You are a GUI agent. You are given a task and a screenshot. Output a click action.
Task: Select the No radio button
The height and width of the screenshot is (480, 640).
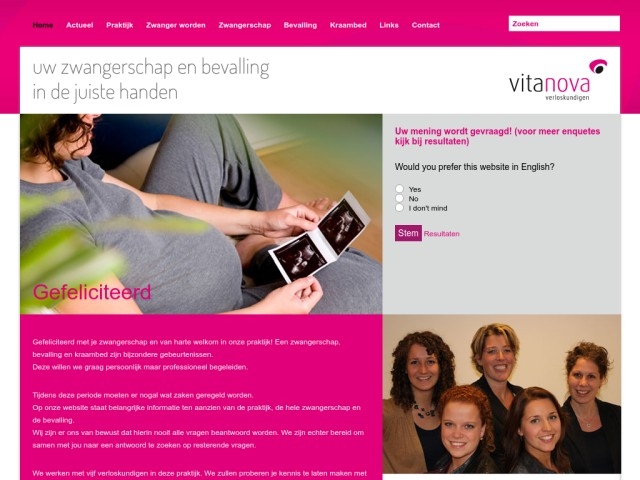(399, 198)
